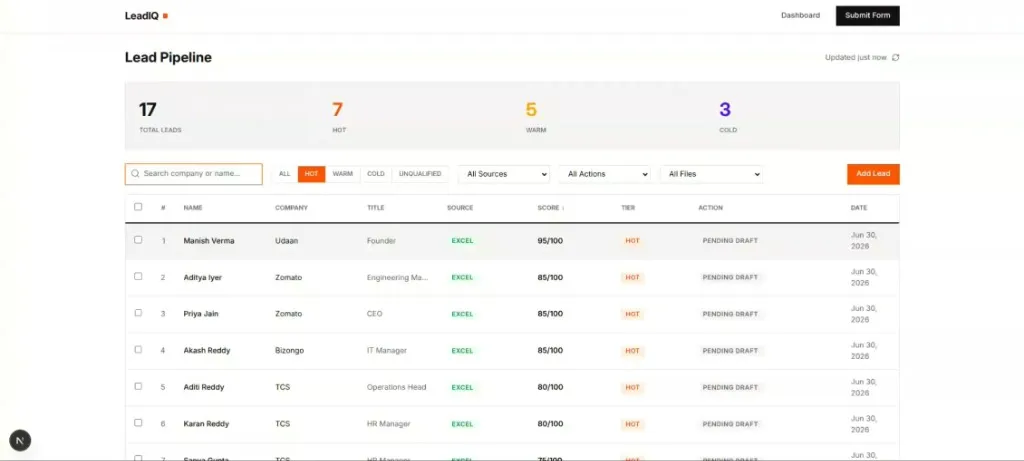Click the CEO title cell
This screenshot has width=1024, height=461.
click(375, 314)
